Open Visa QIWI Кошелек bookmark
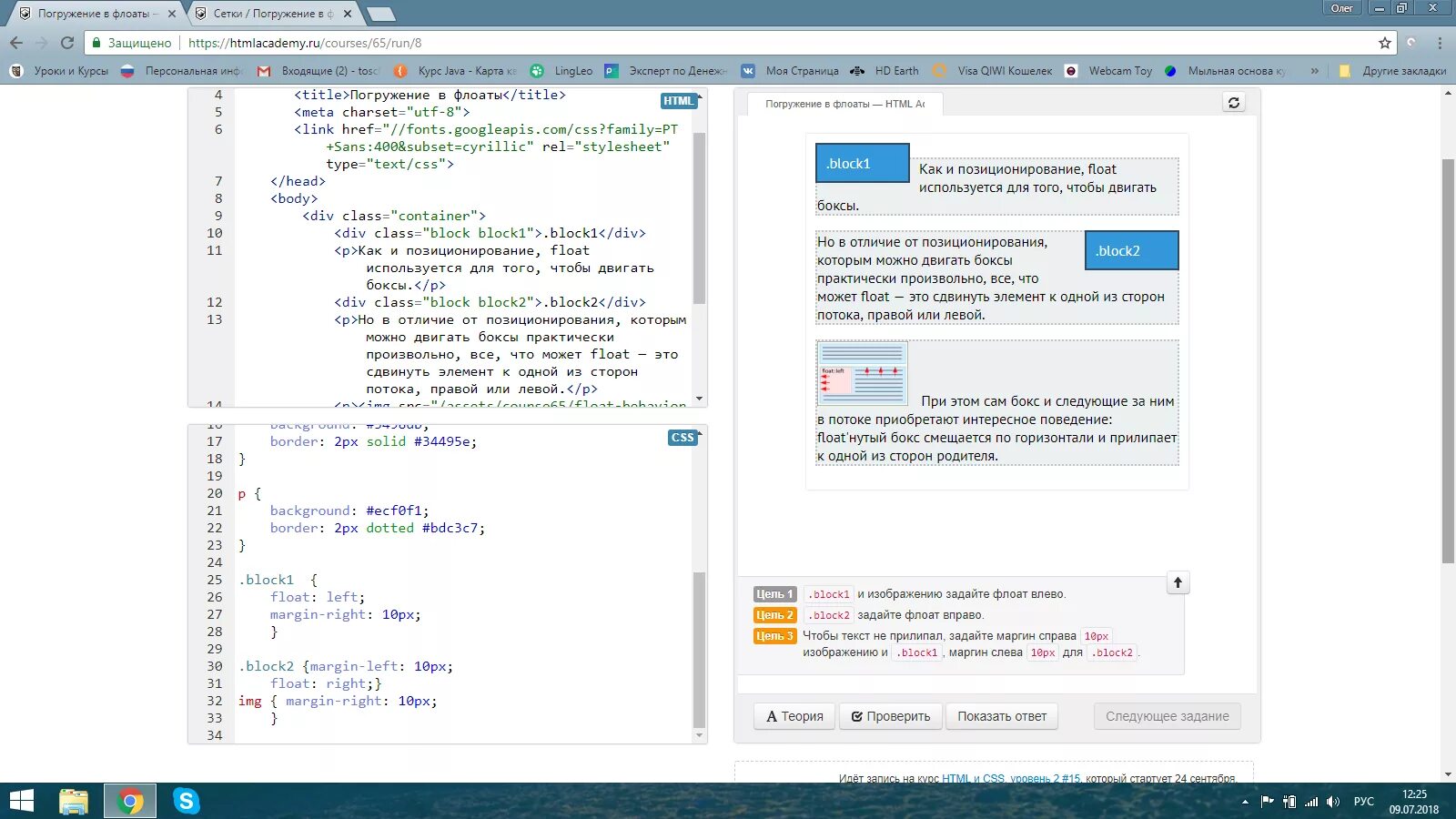1456x819 pixels. tap(993, 70)
